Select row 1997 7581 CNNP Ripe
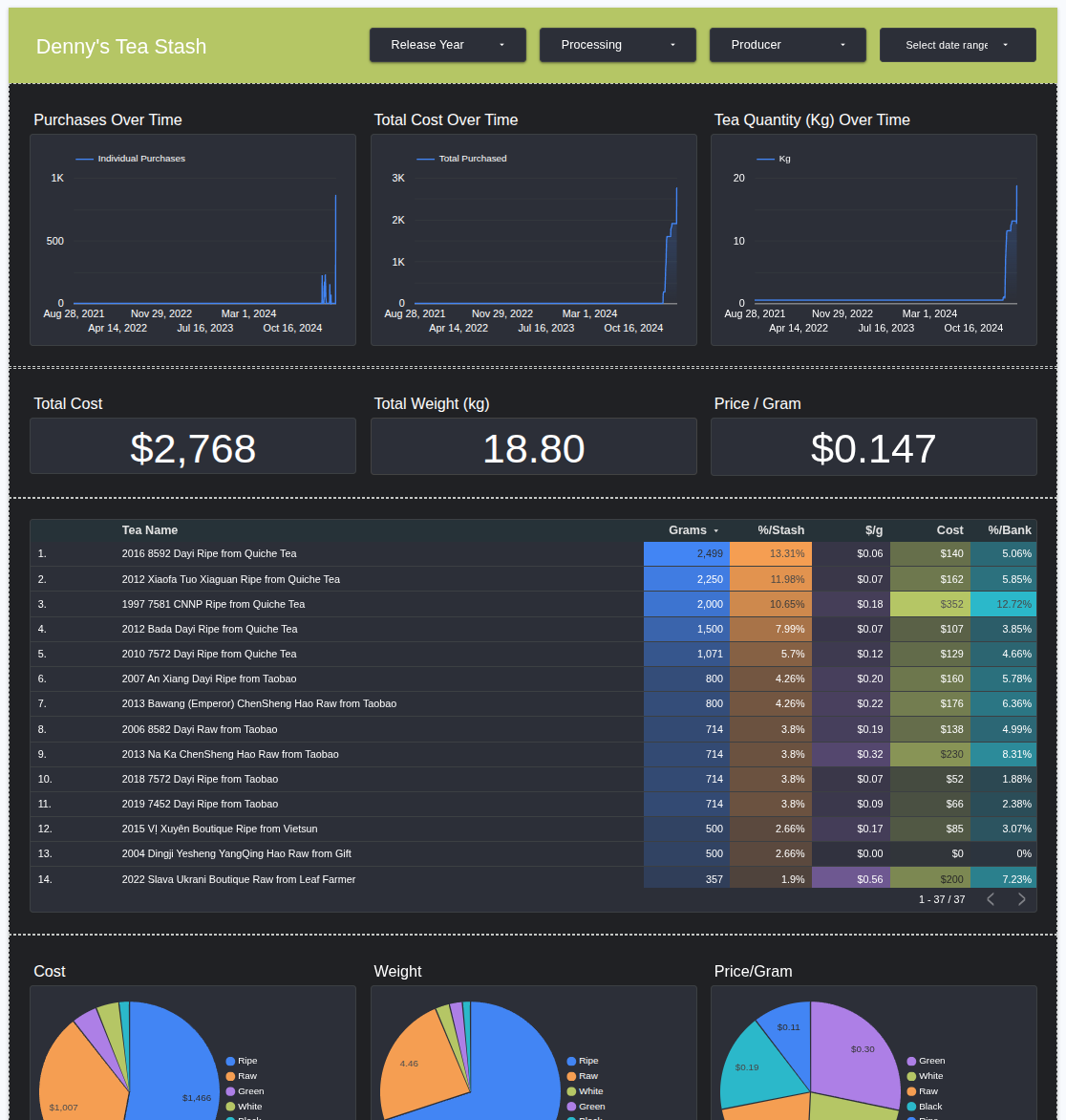This screenshot has width=1066, height=1120. tap(533, 604)
